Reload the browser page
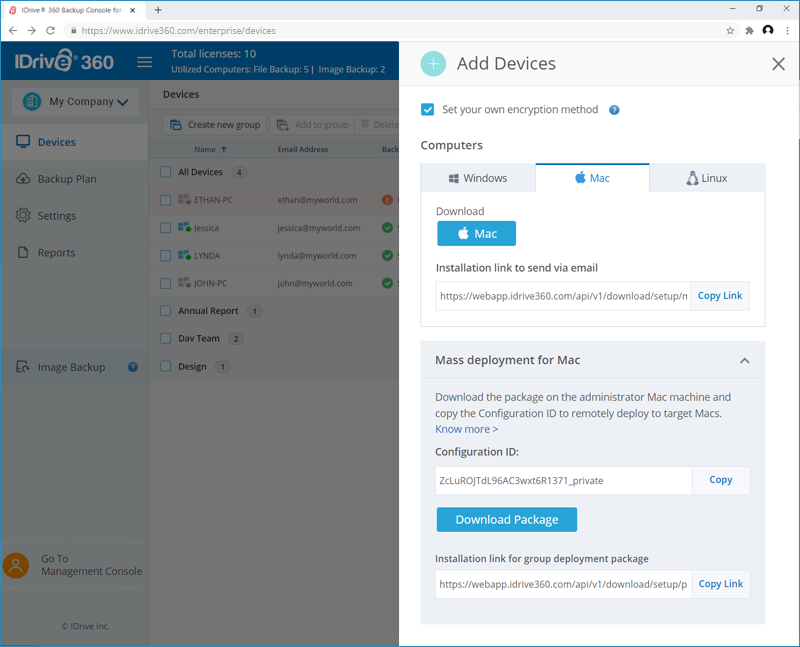The width and height of the screenshot is (800, 647). (50, 31)
